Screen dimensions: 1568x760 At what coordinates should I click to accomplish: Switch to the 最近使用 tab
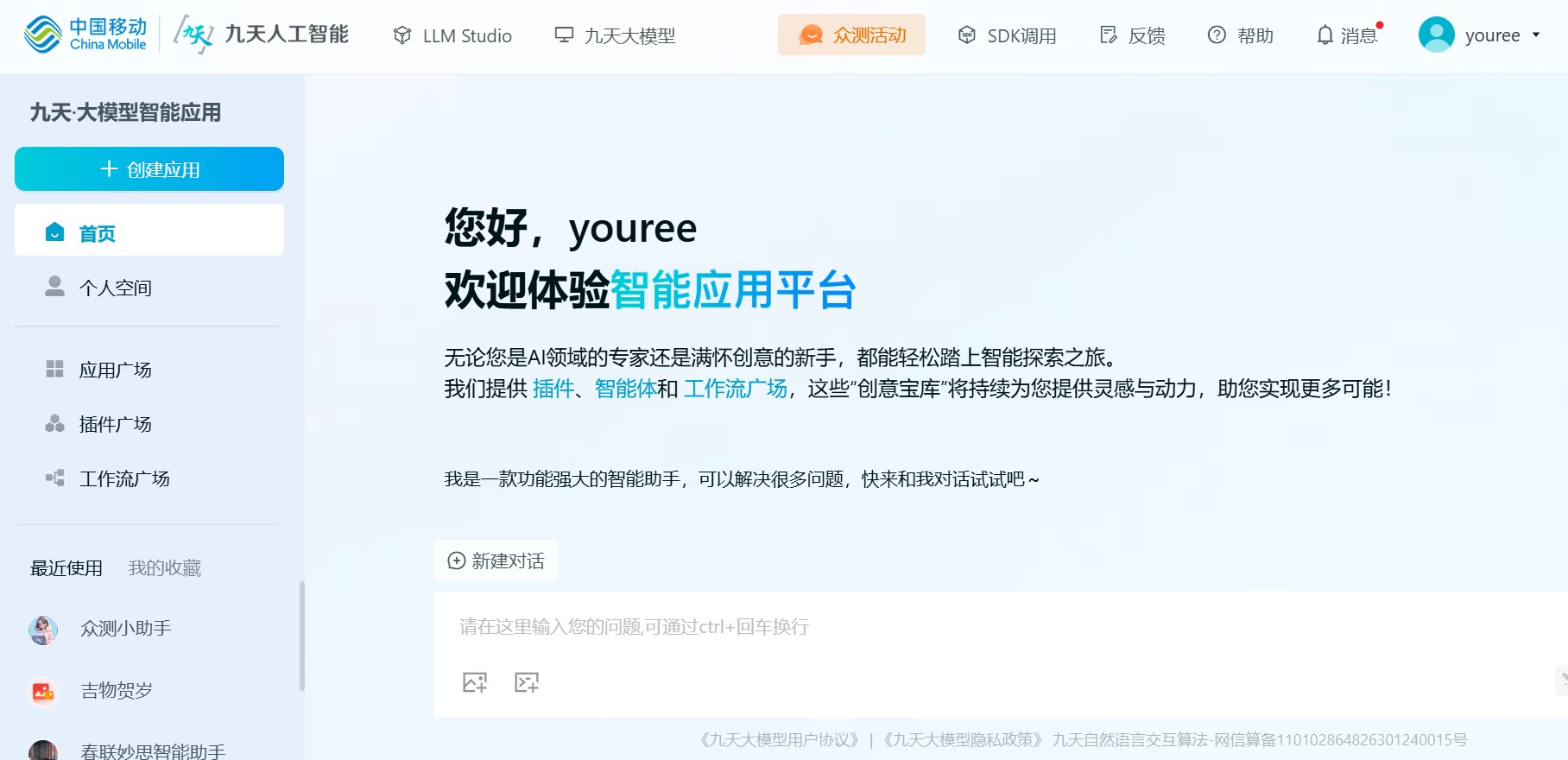pos(66,567)
